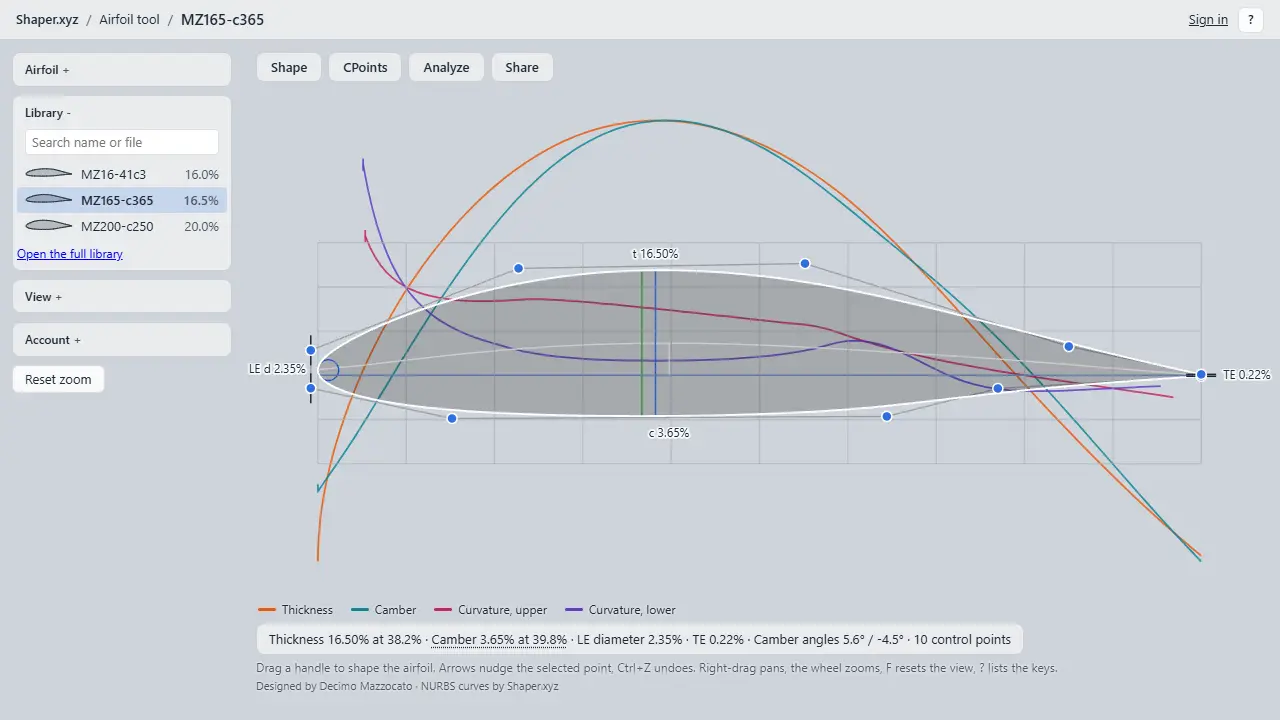Select the MZ200-c250 airfoil thumbnail
The height and width of the screenshot is (720, 1280).
tap(49, 226)
